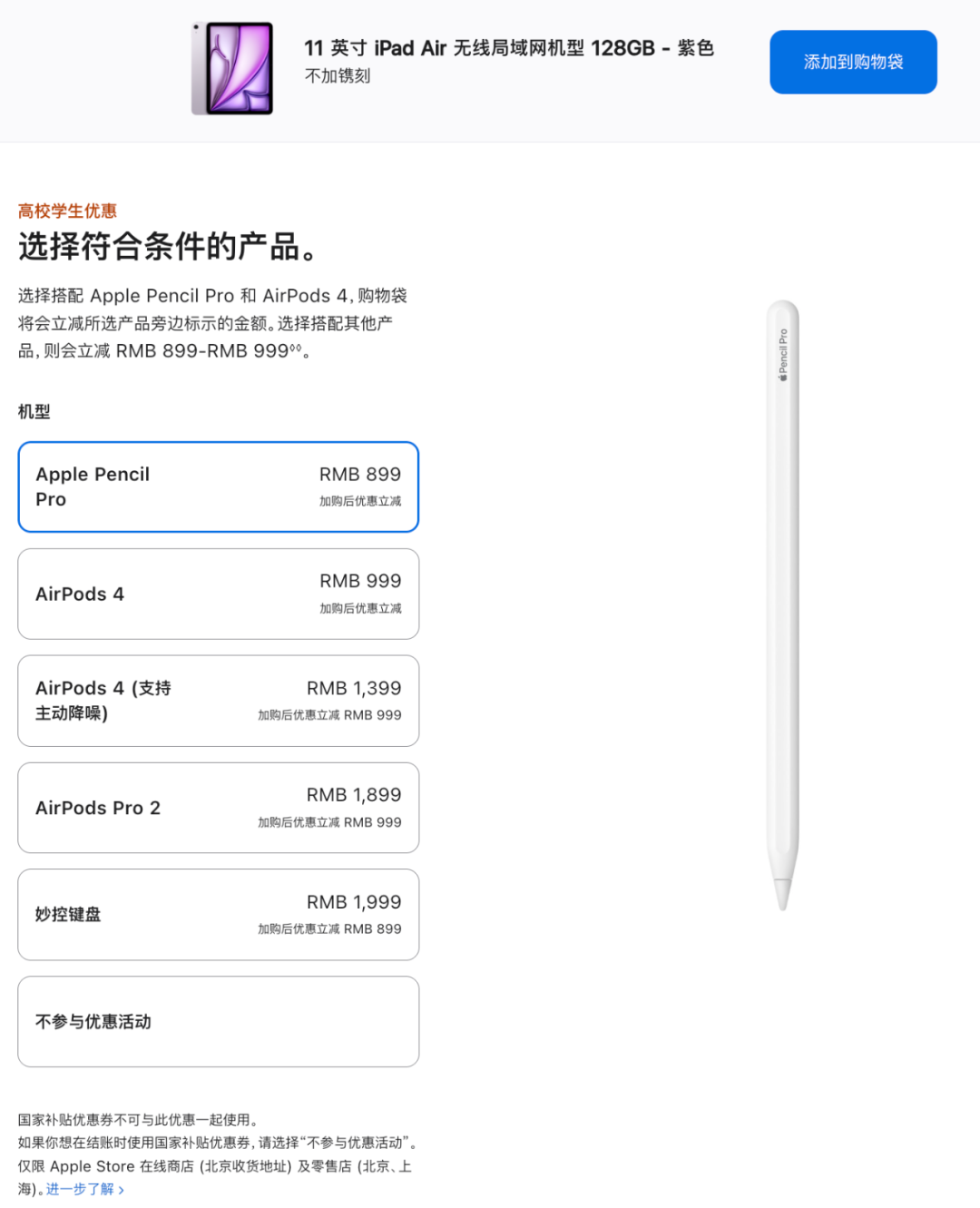The image size is (980, 1208).
Task: Click the iPad Air product thumbnail
Action: 232,69
